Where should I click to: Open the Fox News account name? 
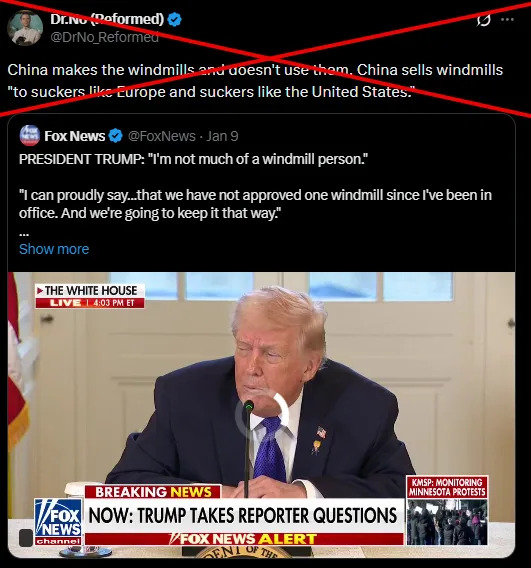[75, 136]
